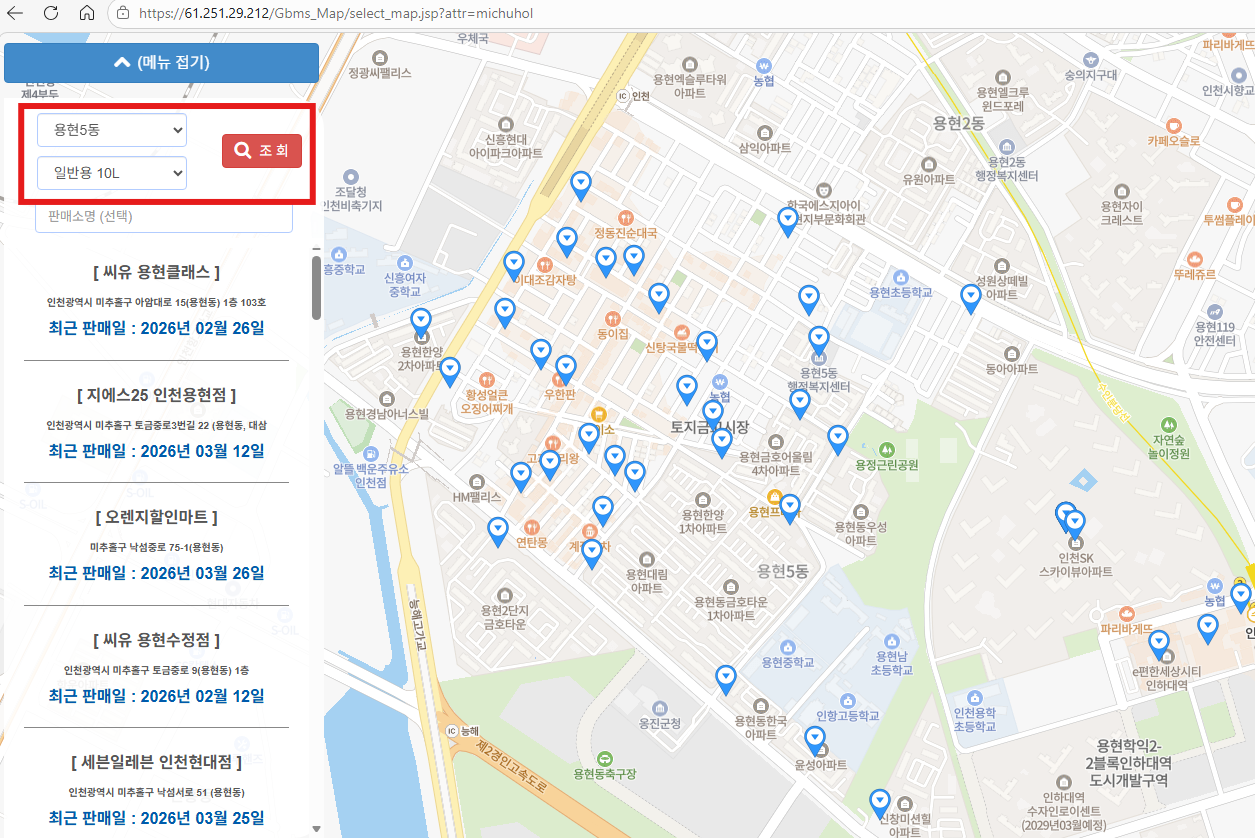Image resolution: width=1255 pixels, height=838 pixels.
Task: Click marker above 신창미션힐 아파트
Action: pos(880,803)
